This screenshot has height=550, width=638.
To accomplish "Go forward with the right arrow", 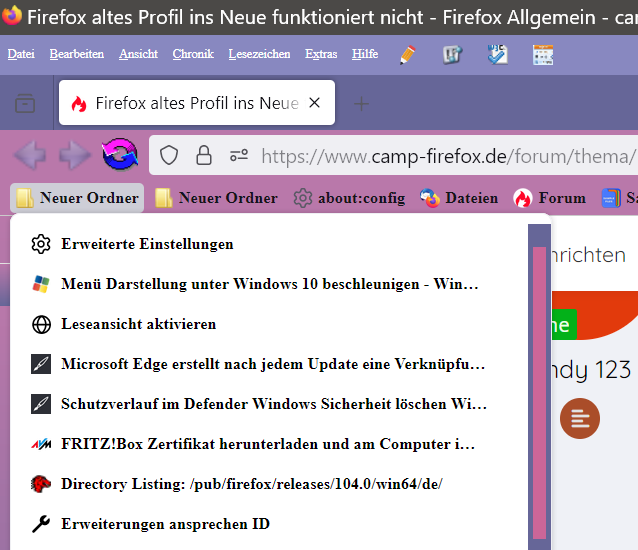I will [x=74, y=155].
